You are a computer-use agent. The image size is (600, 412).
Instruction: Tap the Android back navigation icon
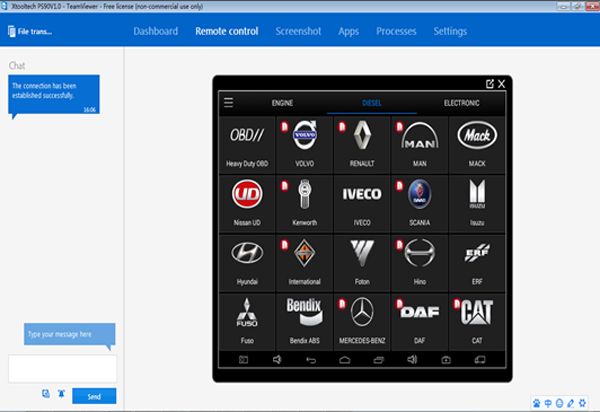[311, 360]
